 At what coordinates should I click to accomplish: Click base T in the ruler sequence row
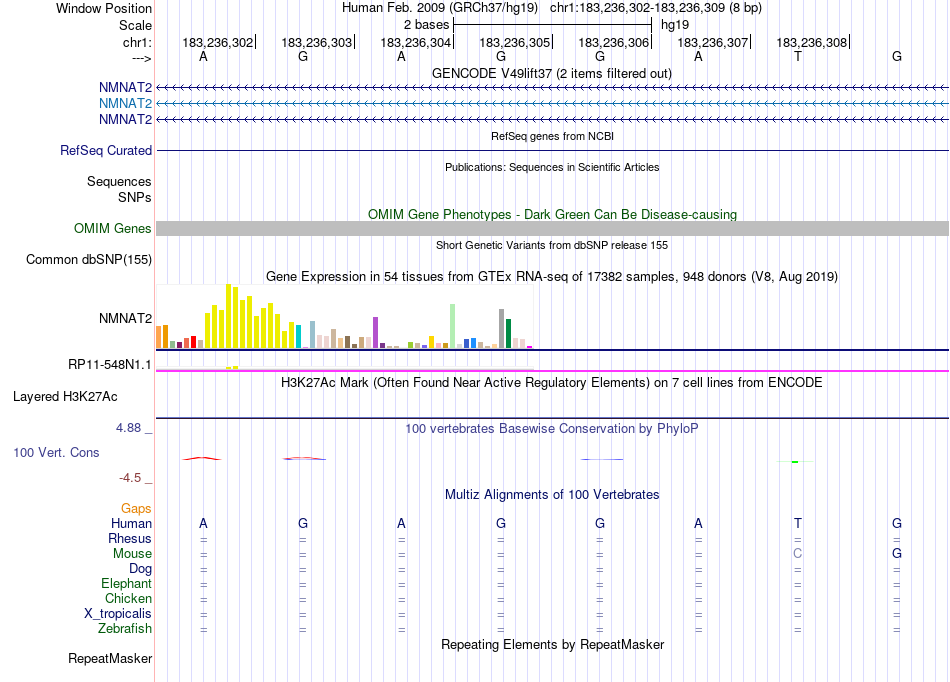797,56
